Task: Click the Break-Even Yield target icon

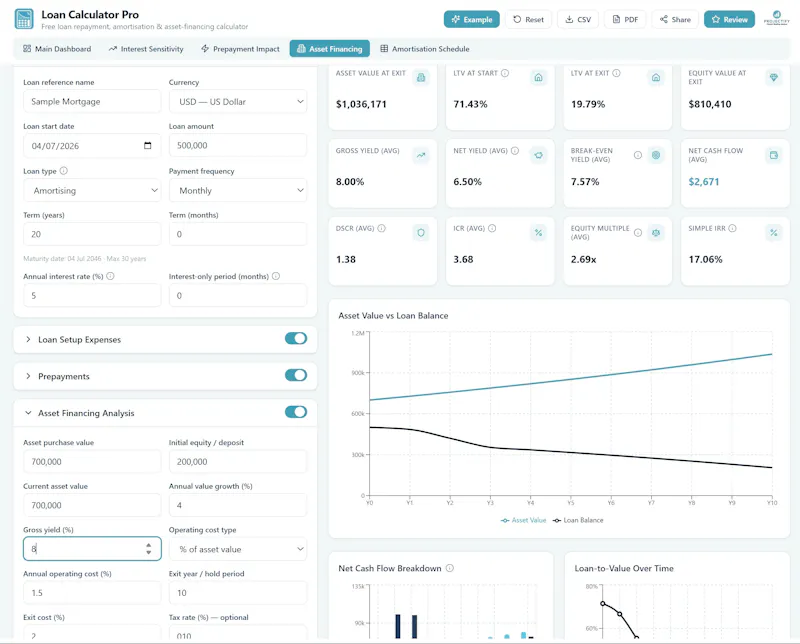Action: point(656,155)
